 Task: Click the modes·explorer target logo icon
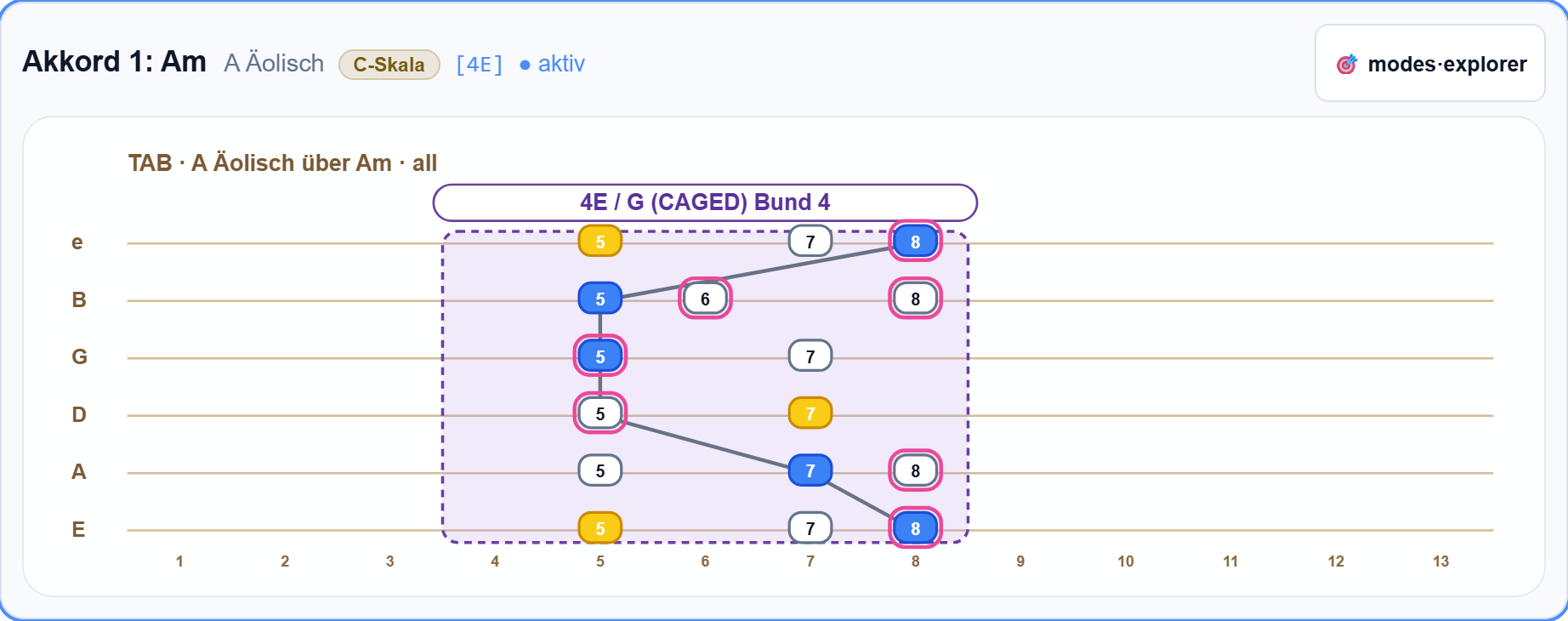[1347, 64]
